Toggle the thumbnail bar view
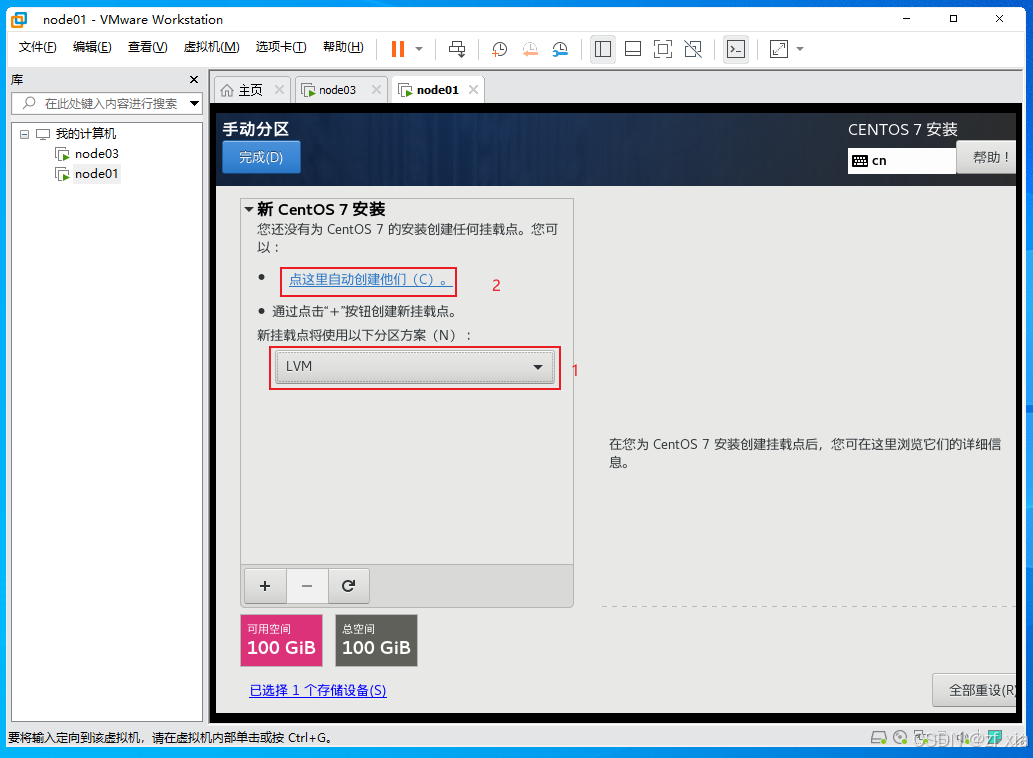This screenshot has height=758, width=1033. tap(633, 49)
